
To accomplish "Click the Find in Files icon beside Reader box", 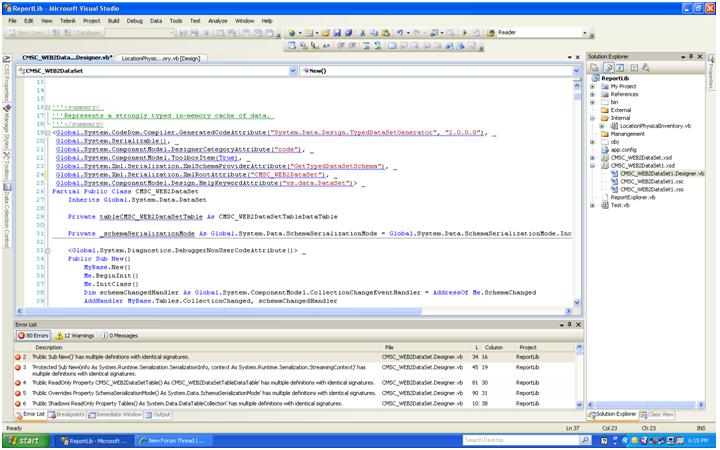I will pos(491,33).
